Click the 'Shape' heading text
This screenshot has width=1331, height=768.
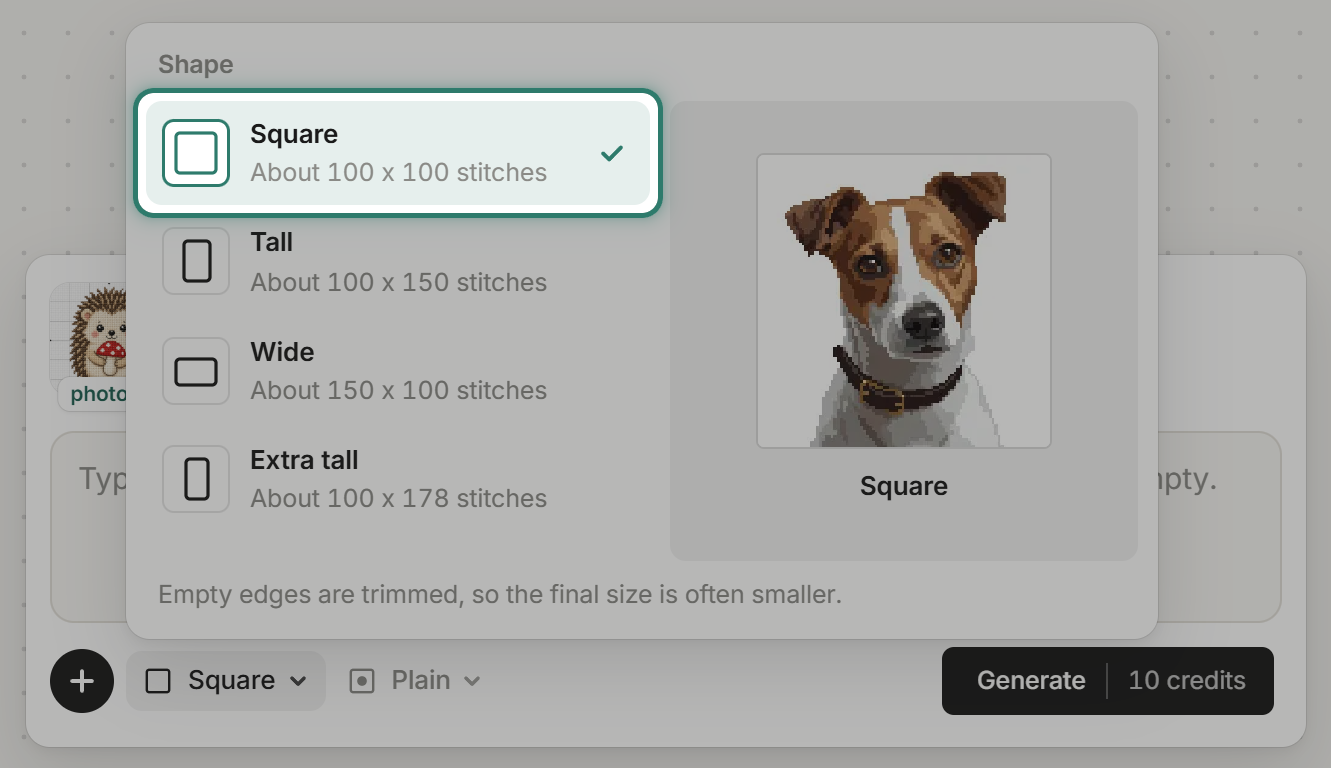(196, 65)
